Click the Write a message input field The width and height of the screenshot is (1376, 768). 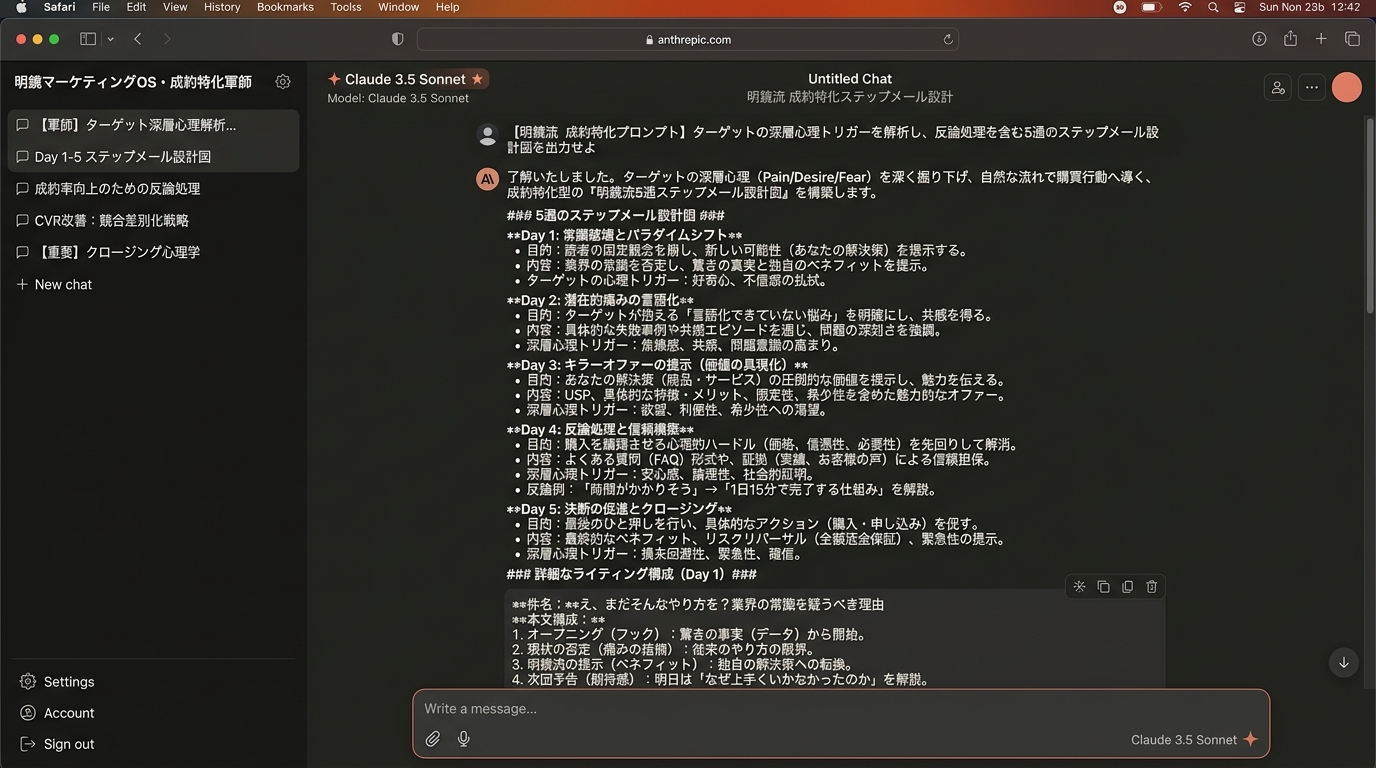841,709
